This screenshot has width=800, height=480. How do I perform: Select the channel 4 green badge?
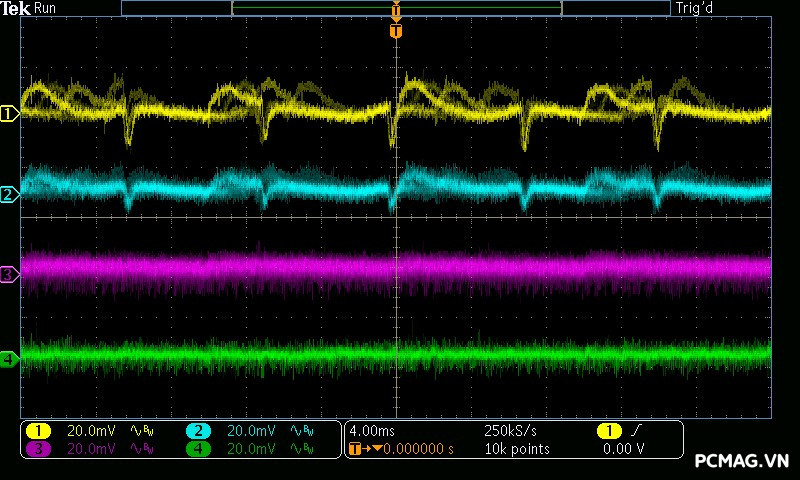pyautogui.click(x=198, y=449)
